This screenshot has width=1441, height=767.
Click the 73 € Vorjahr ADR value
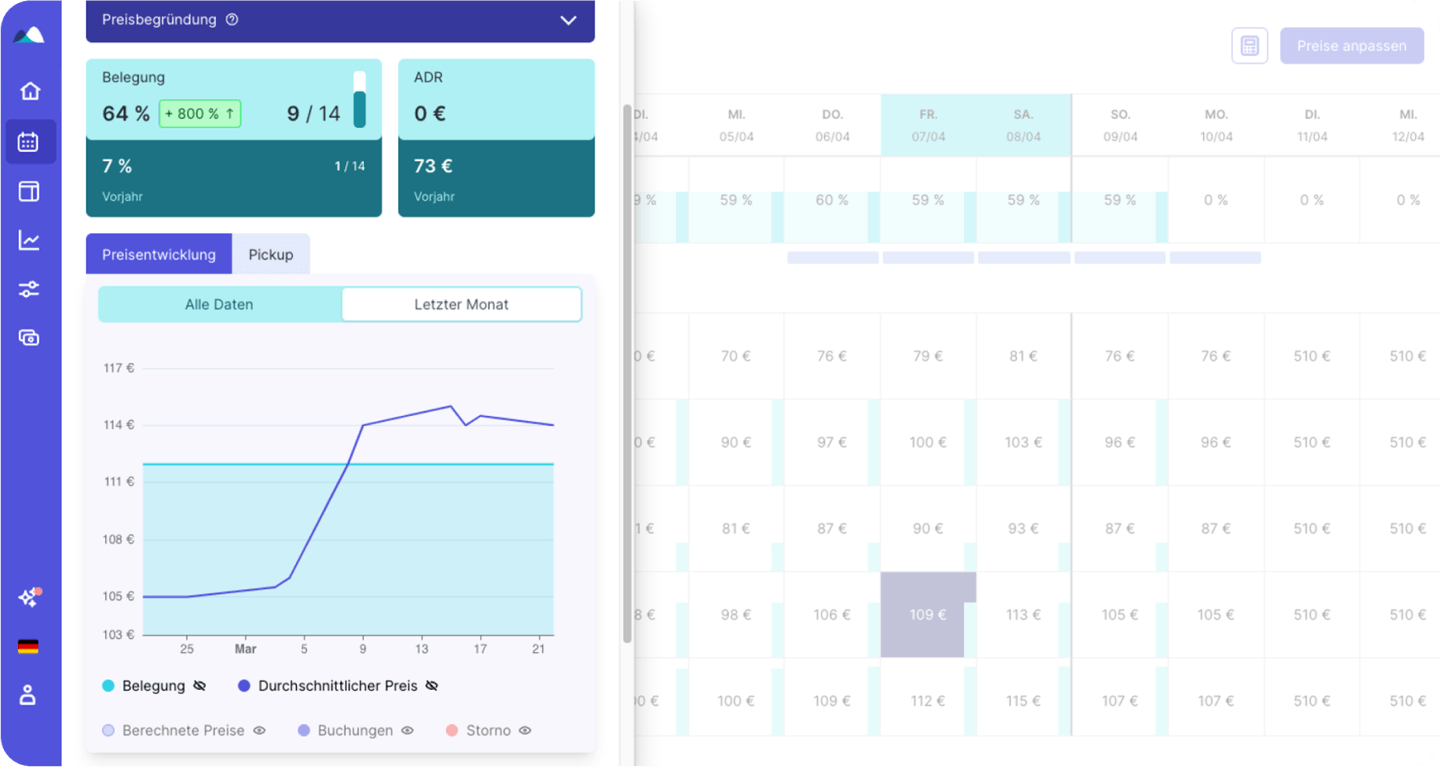coord(434,166)
